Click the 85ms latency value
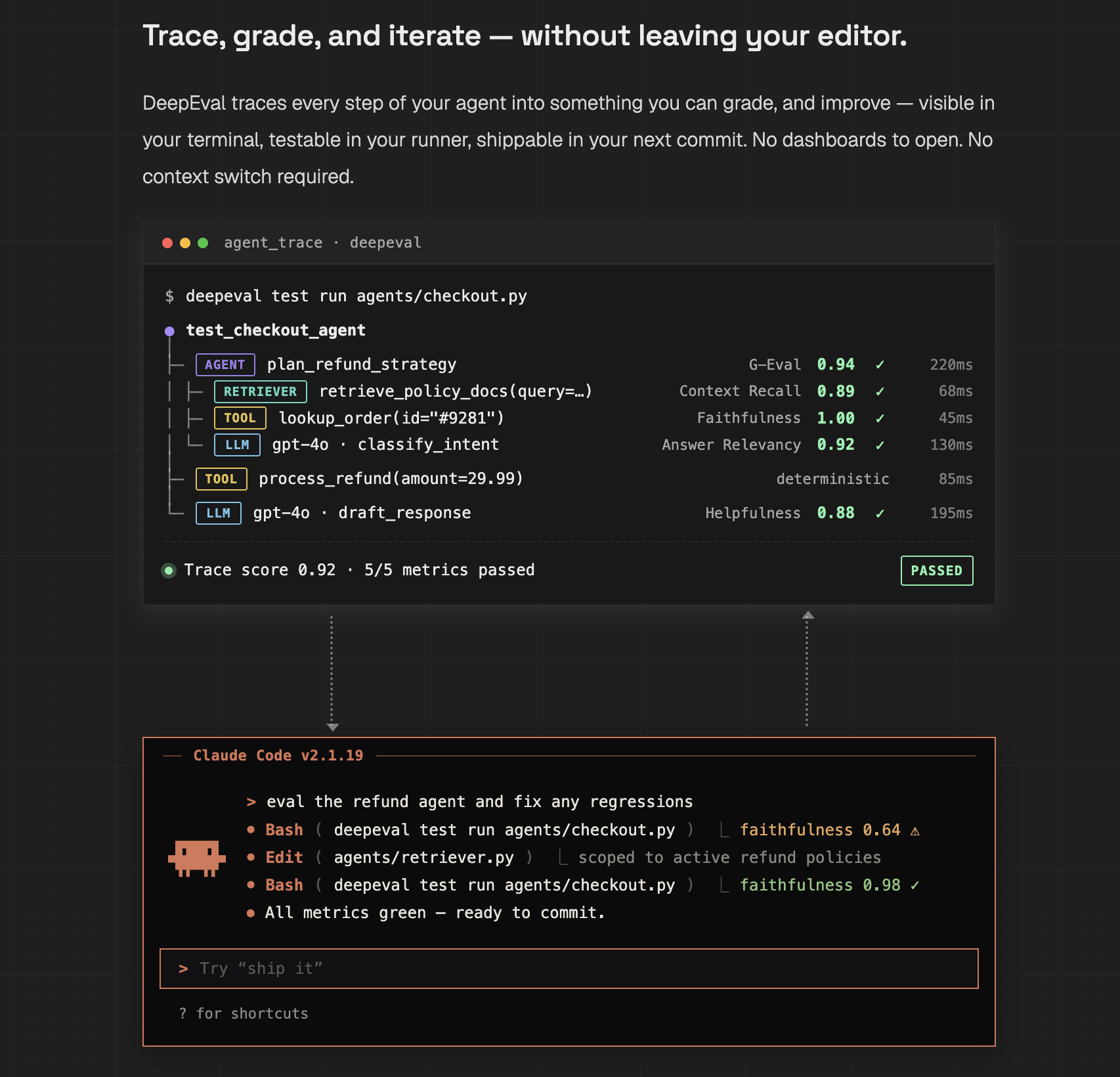Viewport: 1120px width, 1077px height. tap(956, 479)
